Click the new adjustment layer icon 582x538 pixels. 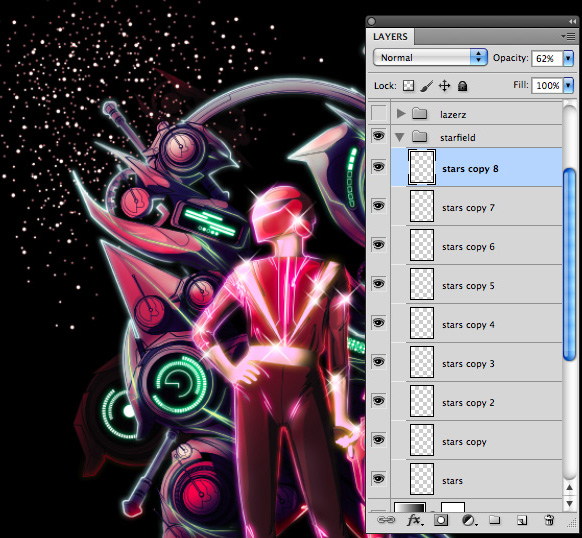(468, 521)
